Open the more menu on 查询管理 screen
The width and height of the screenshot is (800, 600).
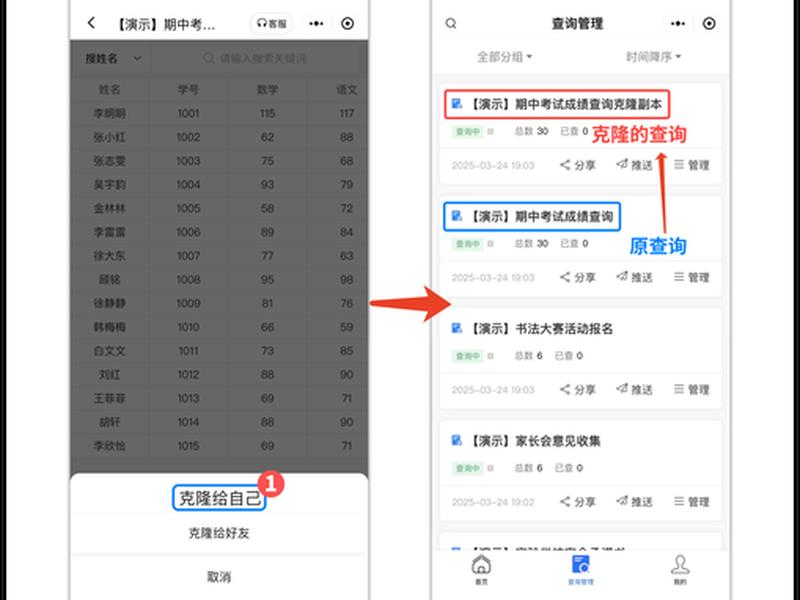pos(678,23)
